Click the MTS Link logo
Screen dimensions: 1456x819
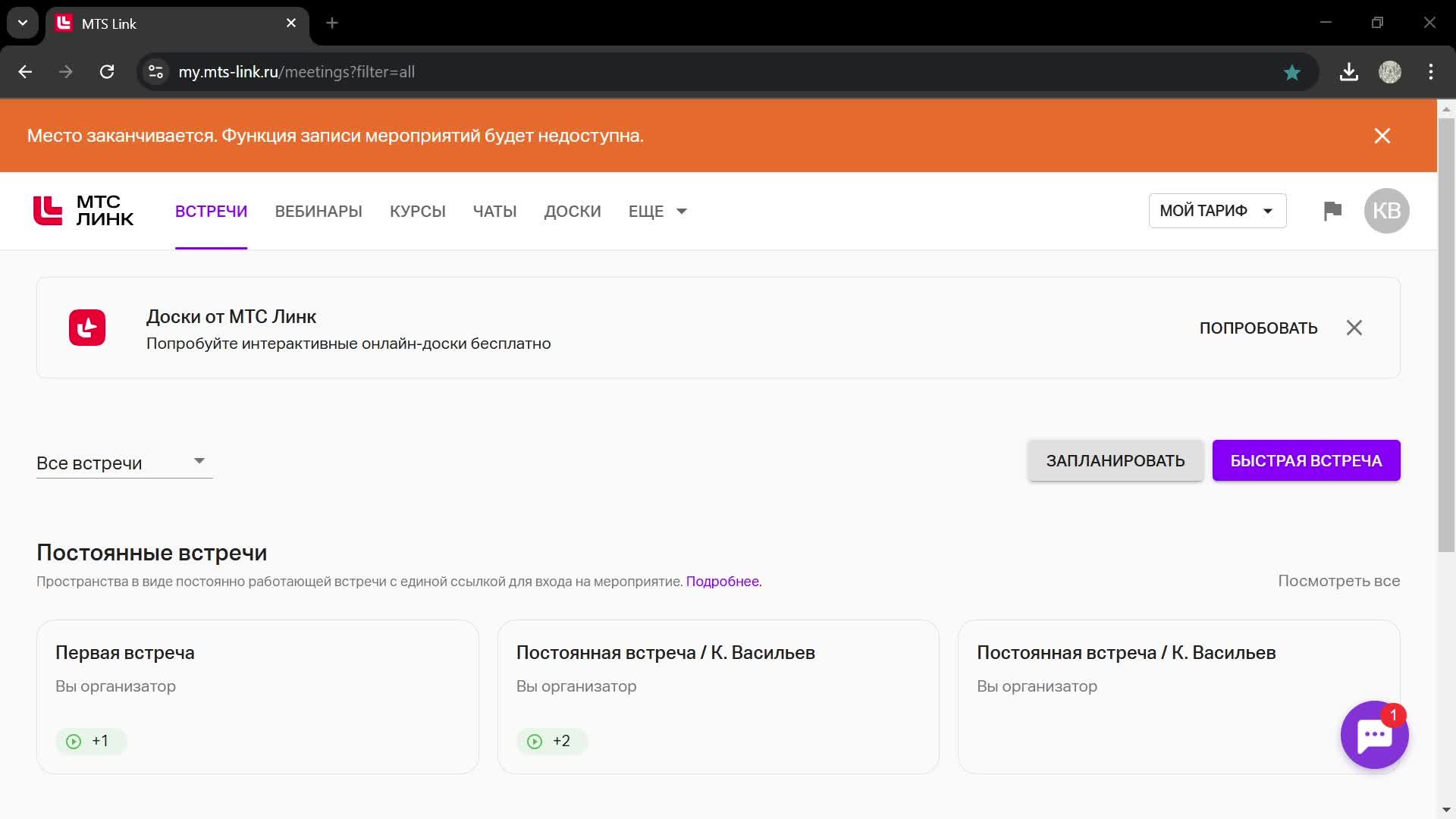(x=83, y=211)
